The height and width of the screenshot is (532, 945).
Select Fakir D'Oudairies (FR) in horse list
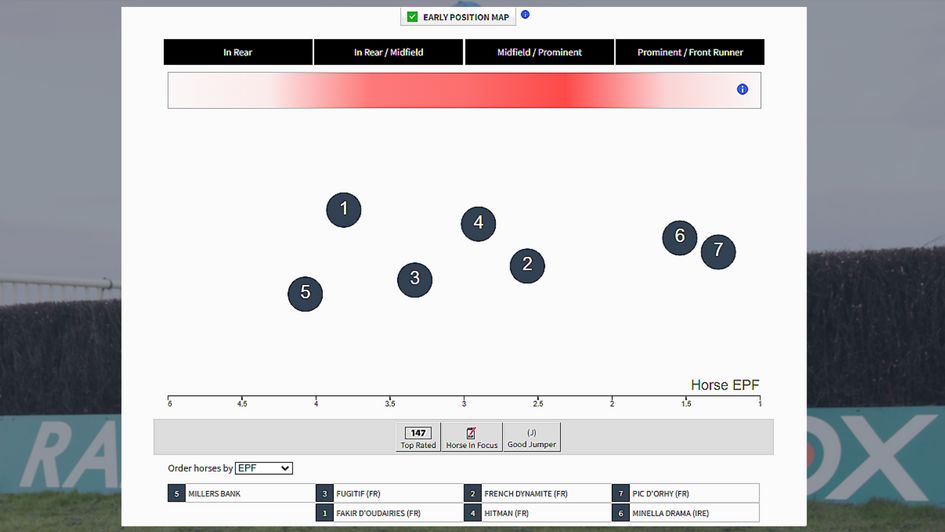[389, 513]
